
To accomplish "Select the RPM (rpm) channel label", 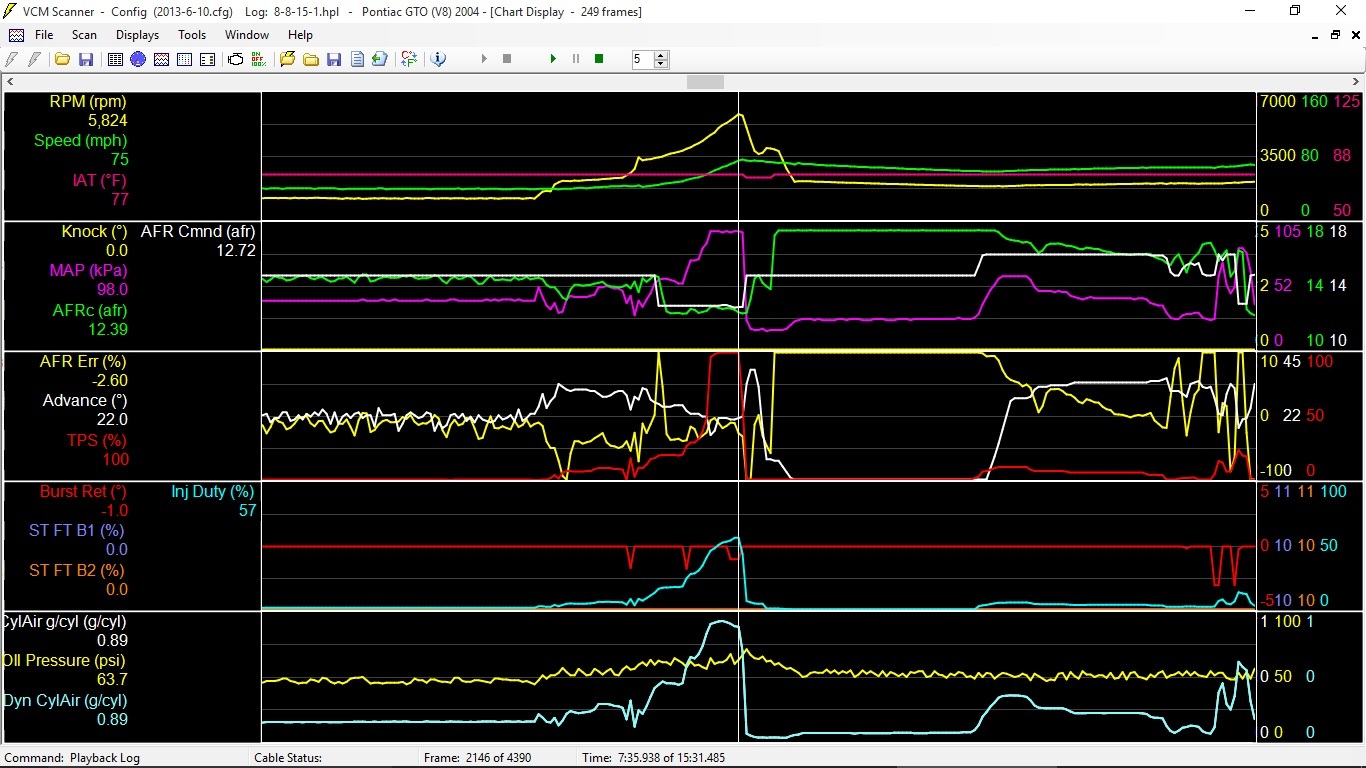I will (88, 101).
